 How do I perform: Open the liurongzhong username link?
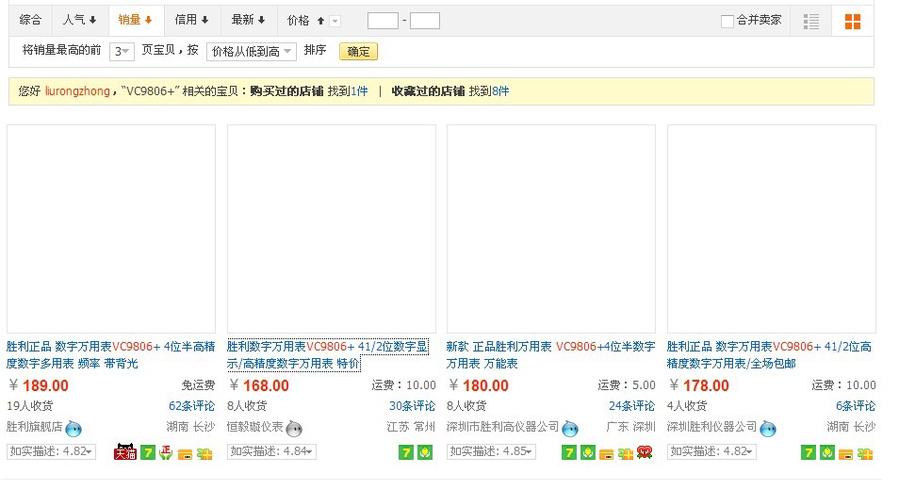click(77, 91)
